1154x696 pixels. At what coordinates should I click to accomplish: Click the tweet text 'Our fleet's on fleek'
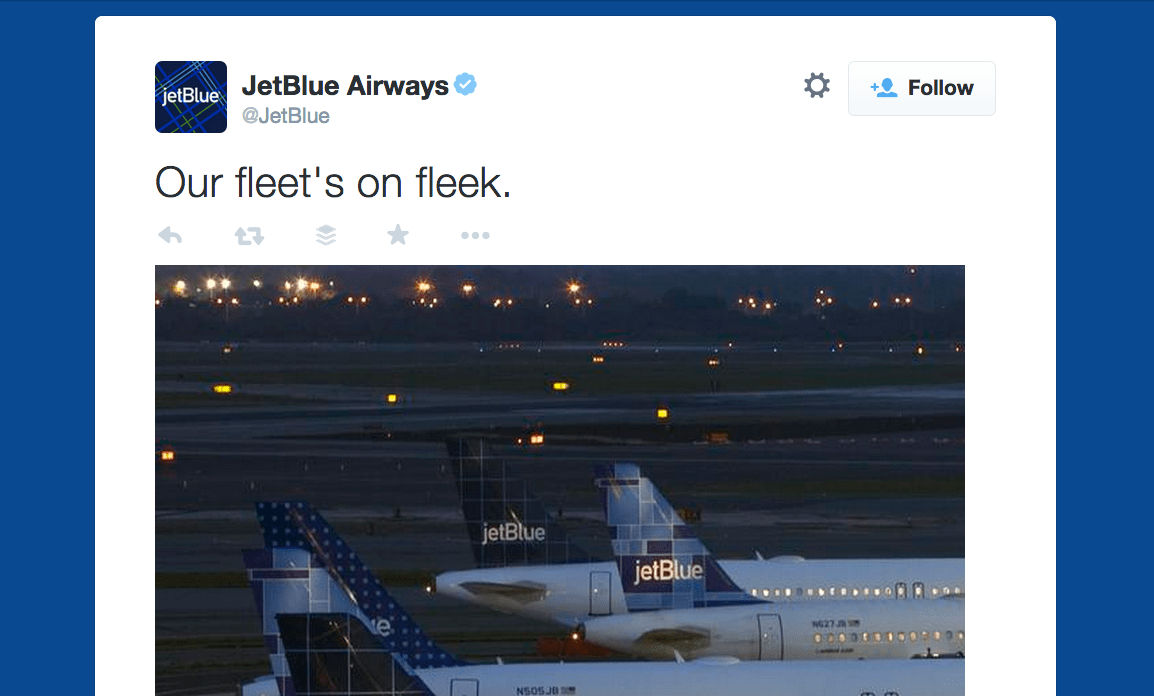331,182
